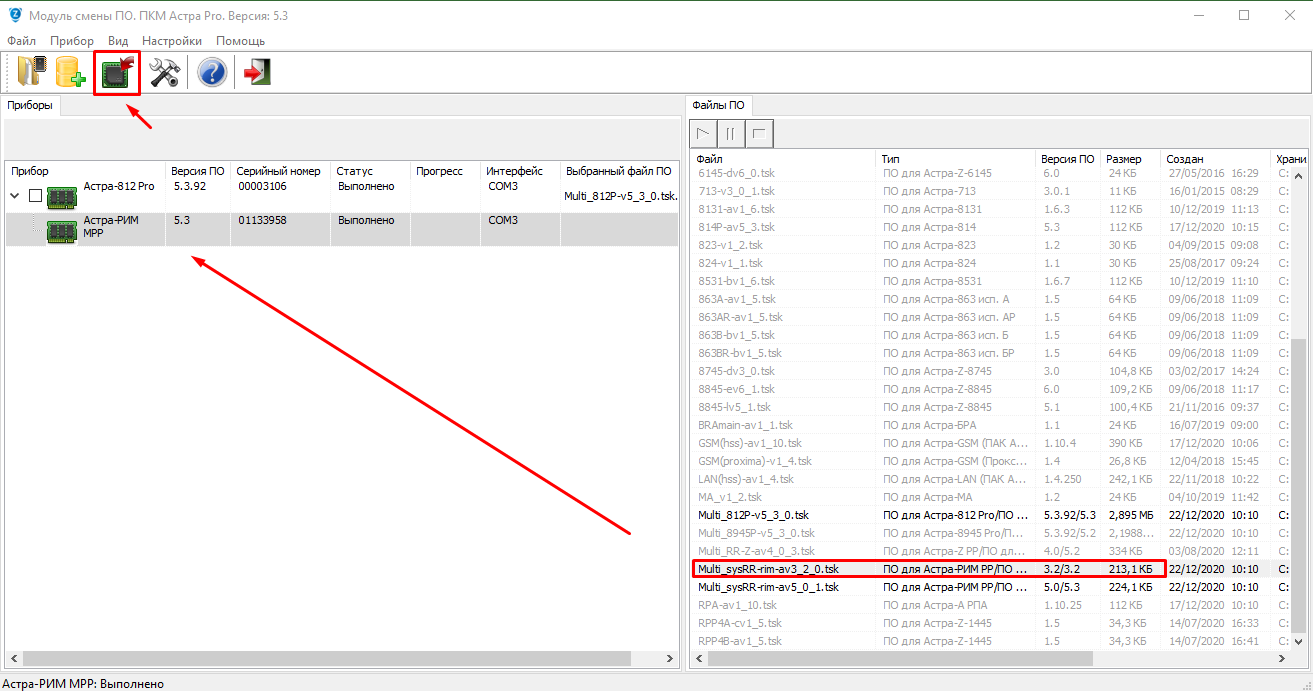Screen dimensions: 1313x691
Task: Sort devices by Статус column header
Action: (370, 171)
